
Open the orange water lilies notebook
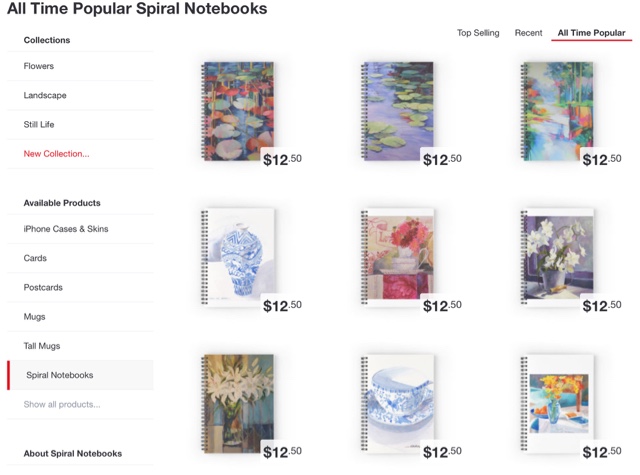point(238,111)
